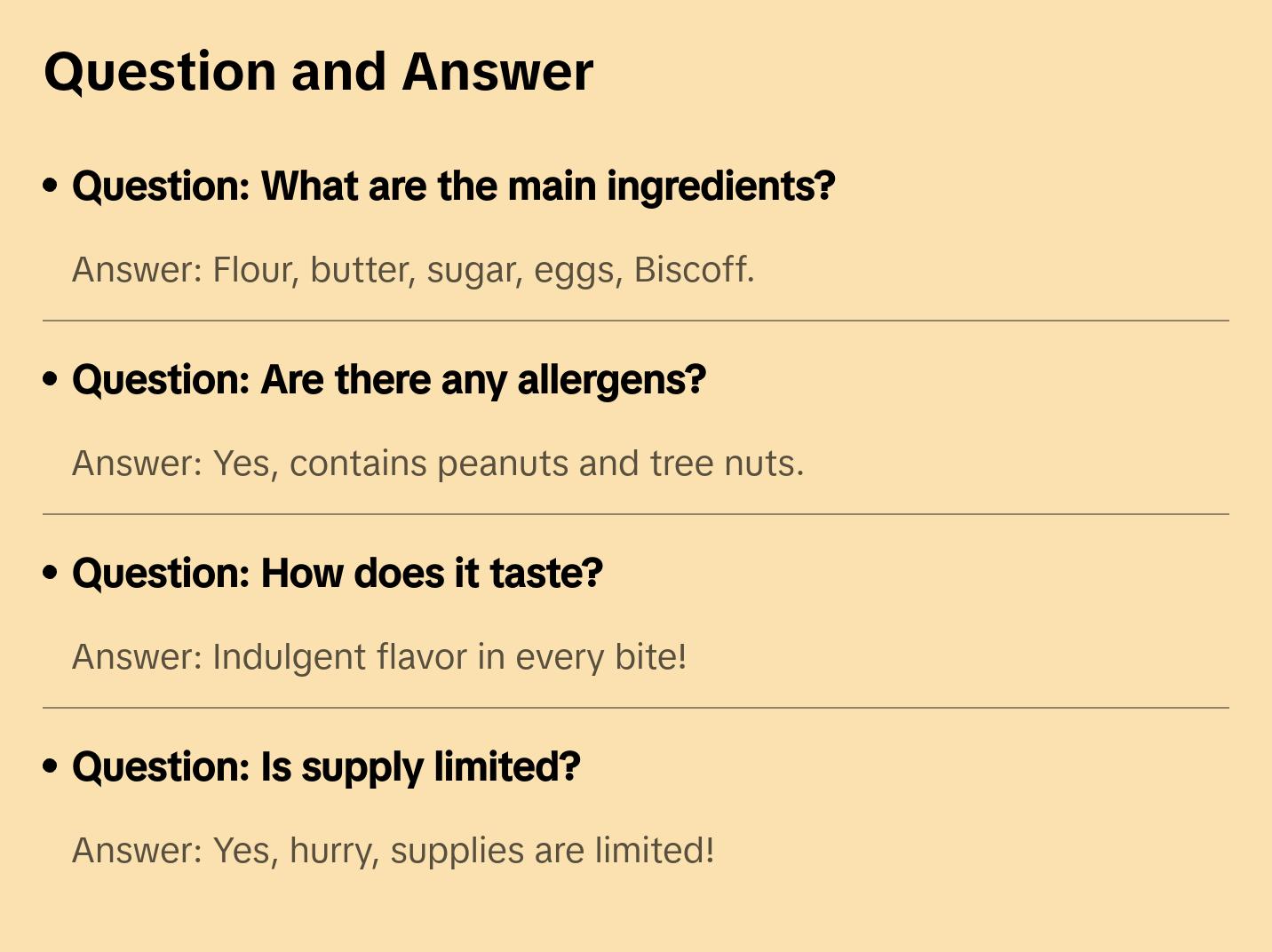Select the answer listing flour, butter, sugar
1272x952 pixels.
[x=412, y=270]
